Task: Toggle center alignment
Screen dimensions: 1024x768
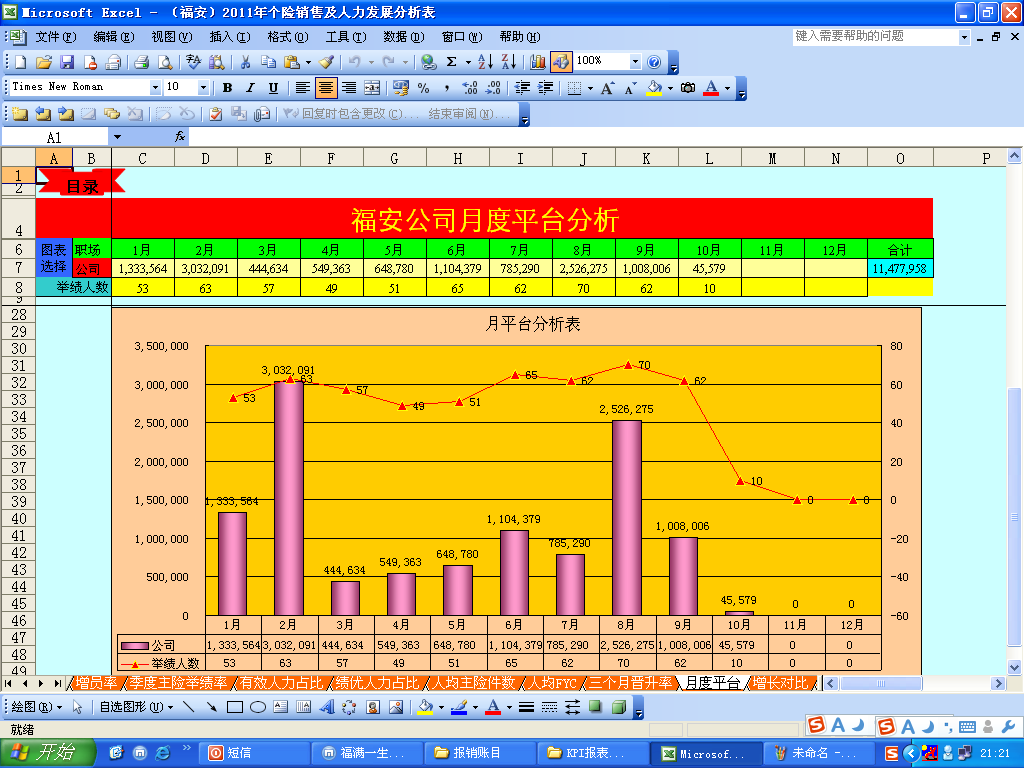Action: click(325, 88)
